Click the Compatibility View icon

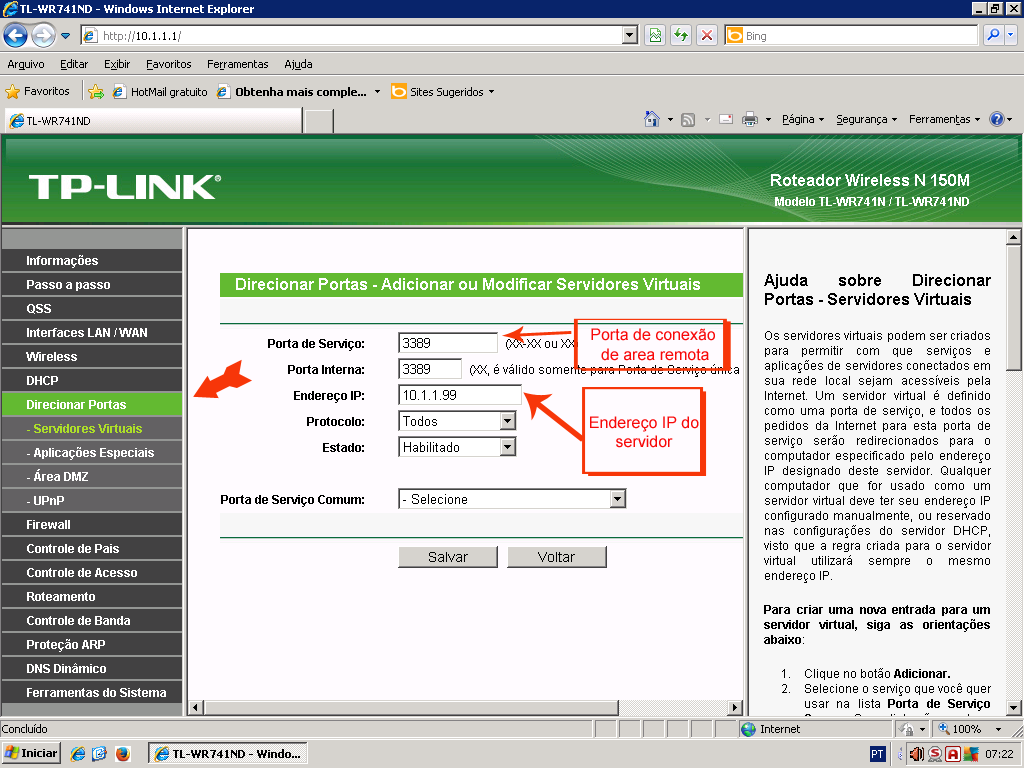tap(655, 35)
